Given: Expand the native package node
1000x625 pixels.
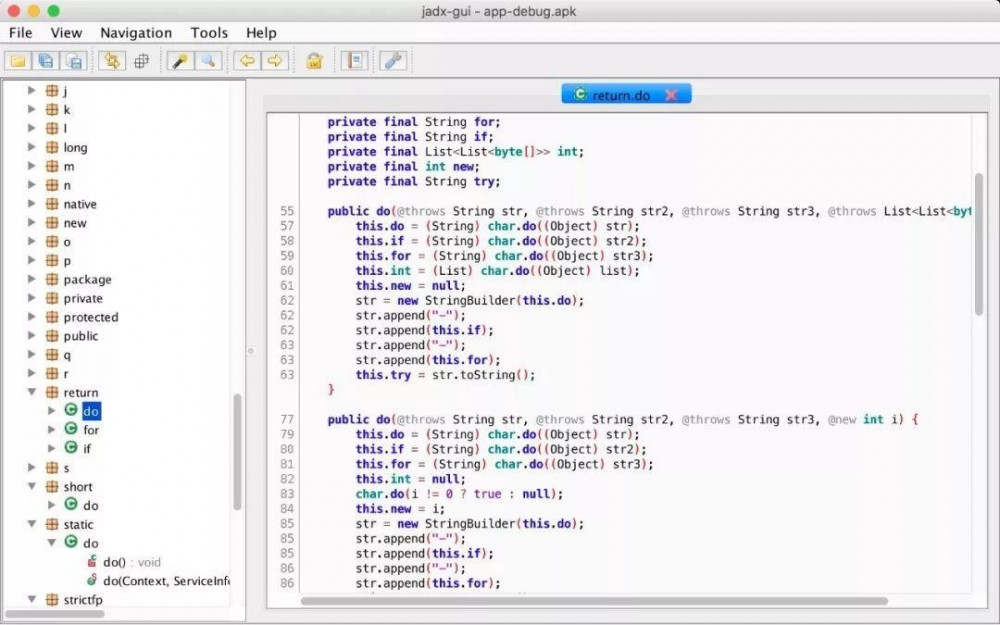Looking at the screenshot, I should click(x=31, y=204).
